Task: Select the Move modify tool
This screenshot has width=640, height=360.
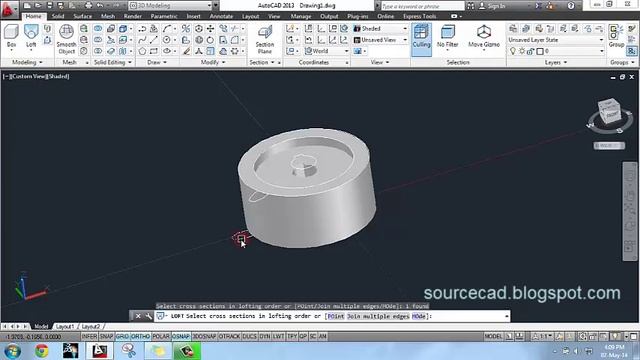Action: pos(210,29)
